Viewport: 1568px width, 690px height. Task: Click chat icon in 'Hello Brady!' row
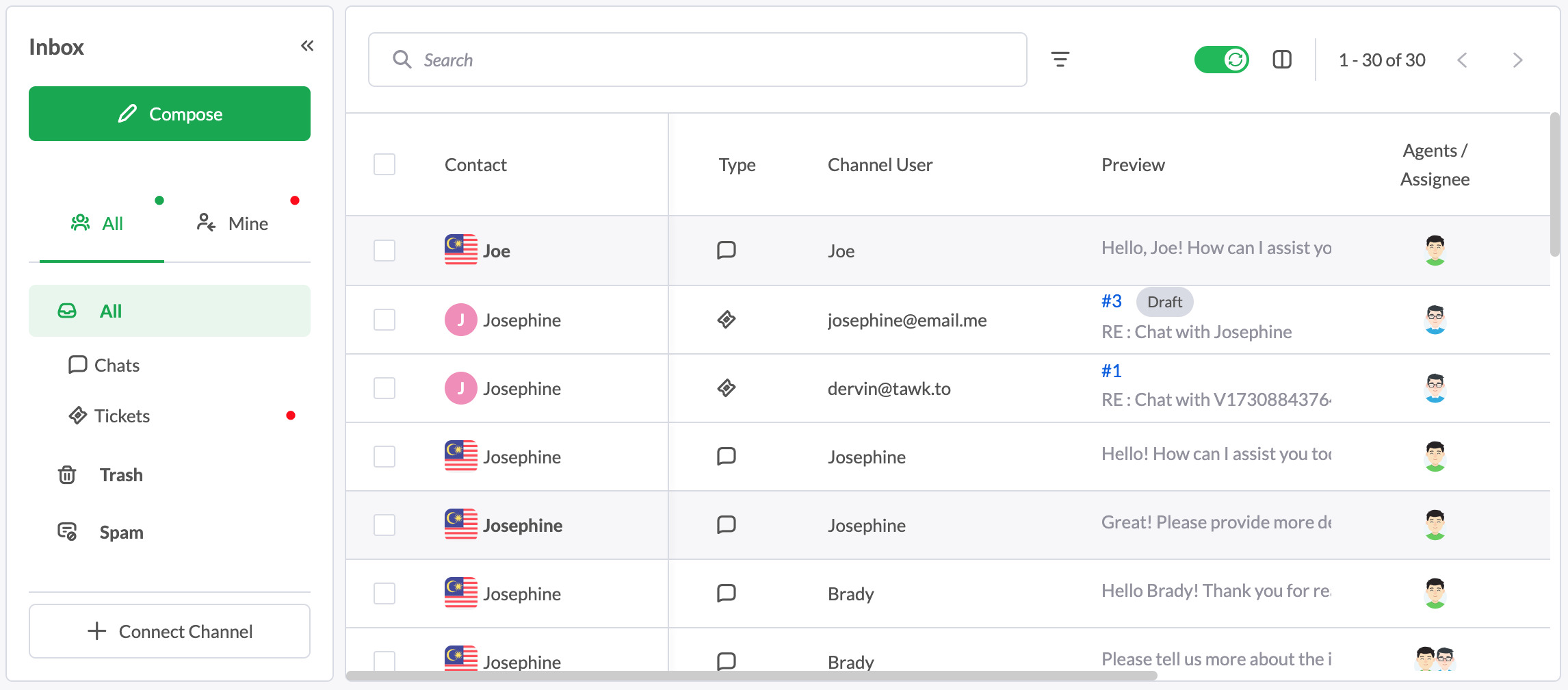point(726,593)
